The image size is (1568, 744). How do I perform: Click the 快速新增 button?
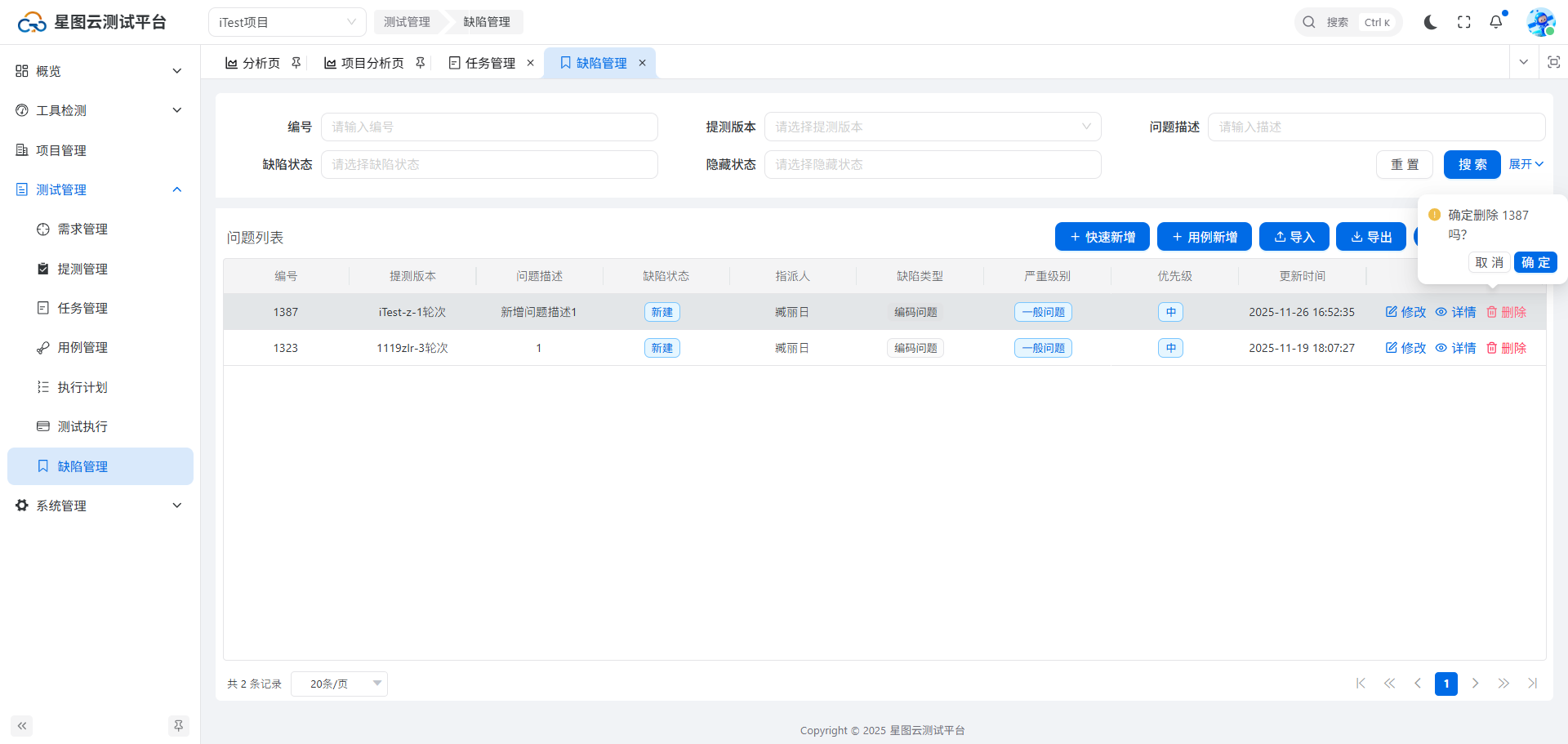point(1102,237)
